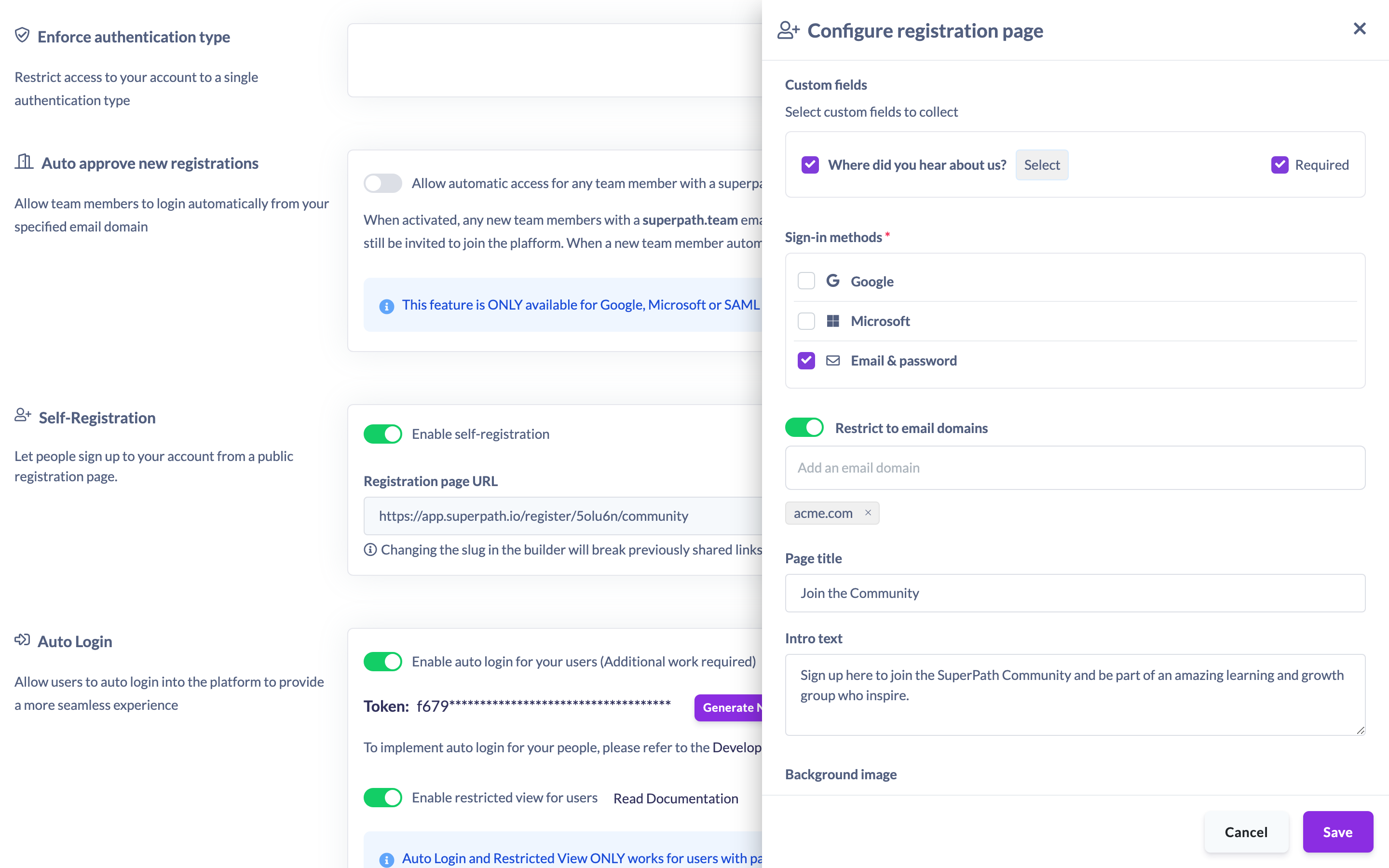This screenshot has height=868, width=1389.
Task: Check the Microsoft sign-in method
Action: pos(806,321)
